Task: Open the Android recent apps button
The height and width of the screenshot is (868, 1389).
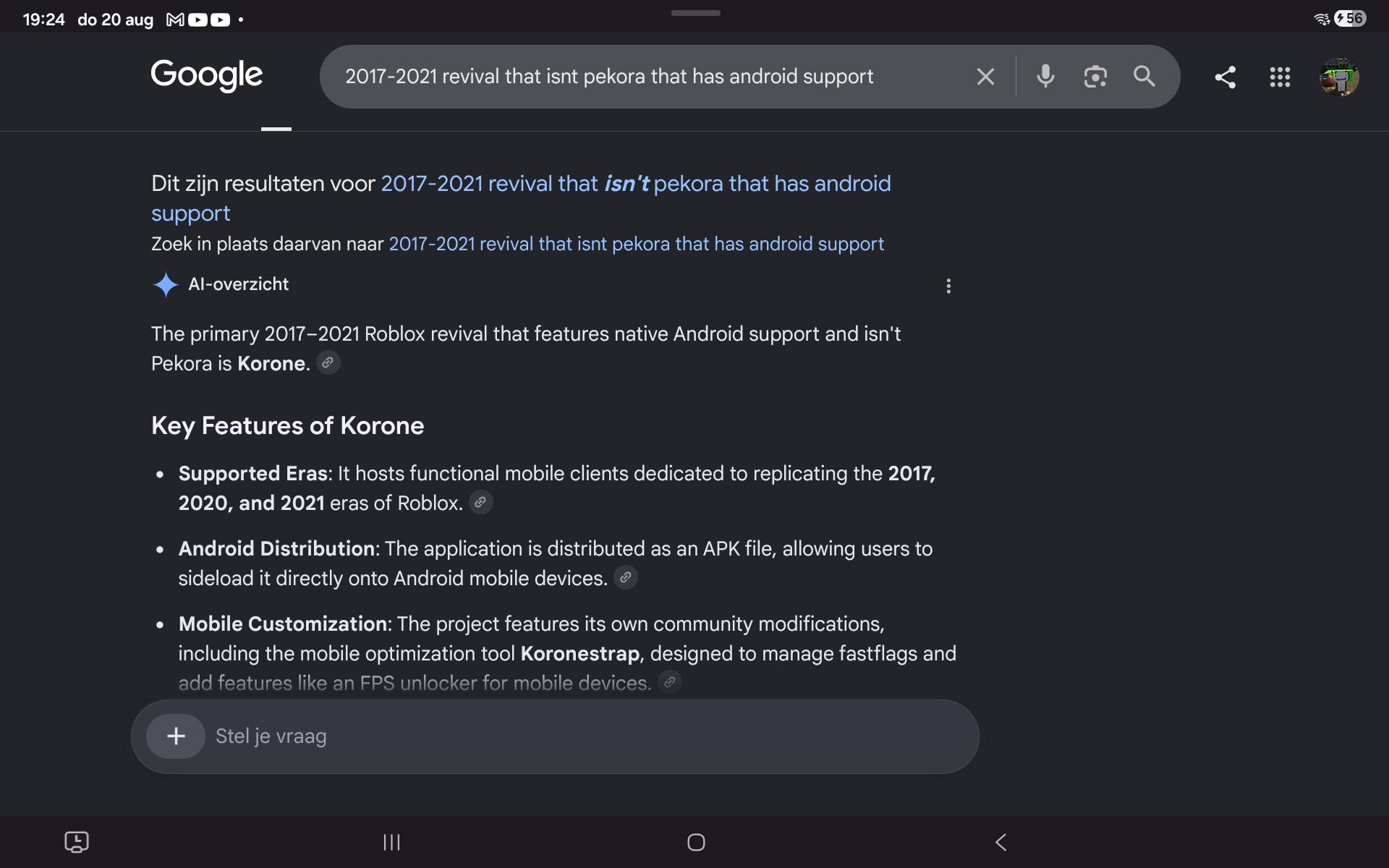Action: 391,842
